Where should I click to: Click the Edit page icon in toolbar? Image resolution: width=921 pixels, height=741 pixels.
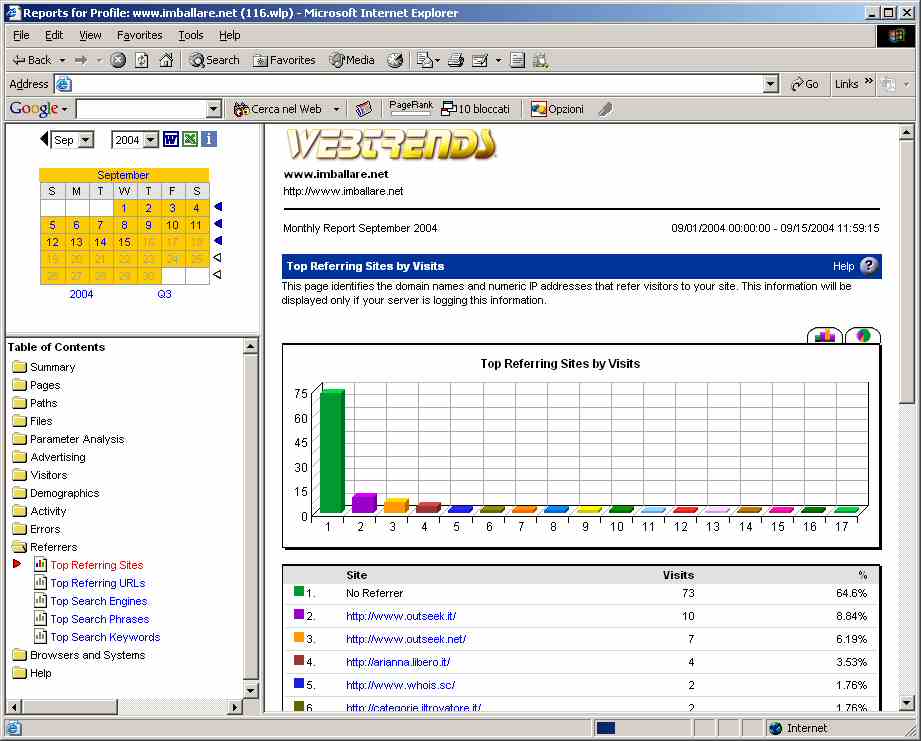tap(480, 60)
